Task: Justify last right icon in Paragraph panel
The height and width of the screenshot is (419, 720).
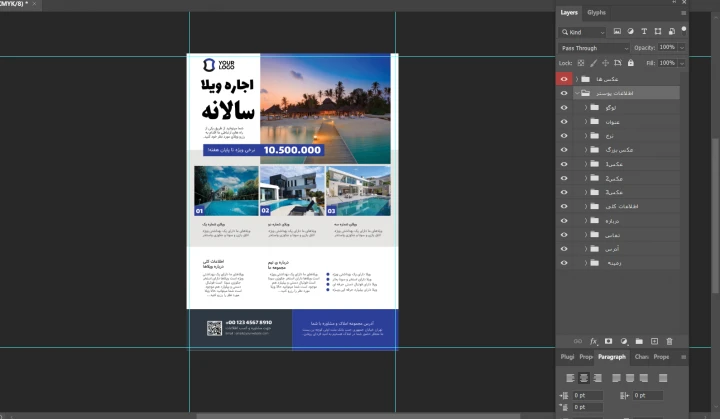Action: click(x=644, y=378)
